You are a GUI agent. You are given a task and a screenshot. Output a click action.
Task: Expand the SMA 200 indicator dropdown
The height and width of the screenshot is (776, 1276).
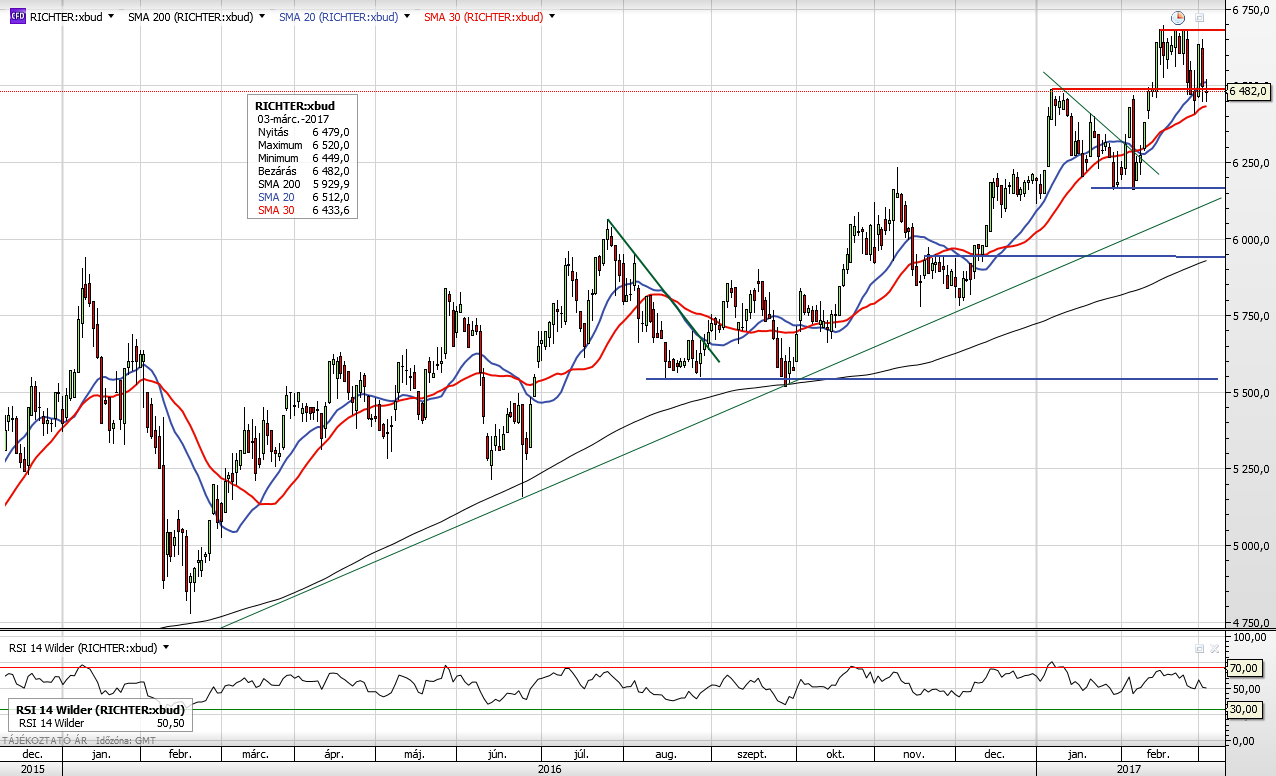[x=262, y=17]
